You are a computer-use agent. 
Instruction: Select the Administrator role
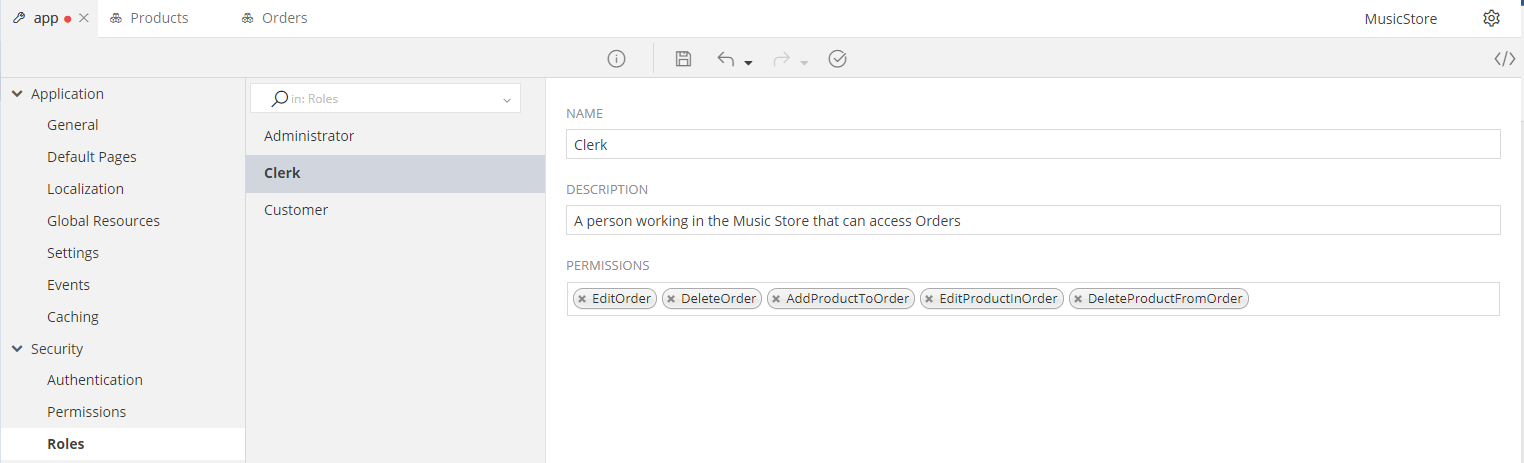click(x=309, y=136)
